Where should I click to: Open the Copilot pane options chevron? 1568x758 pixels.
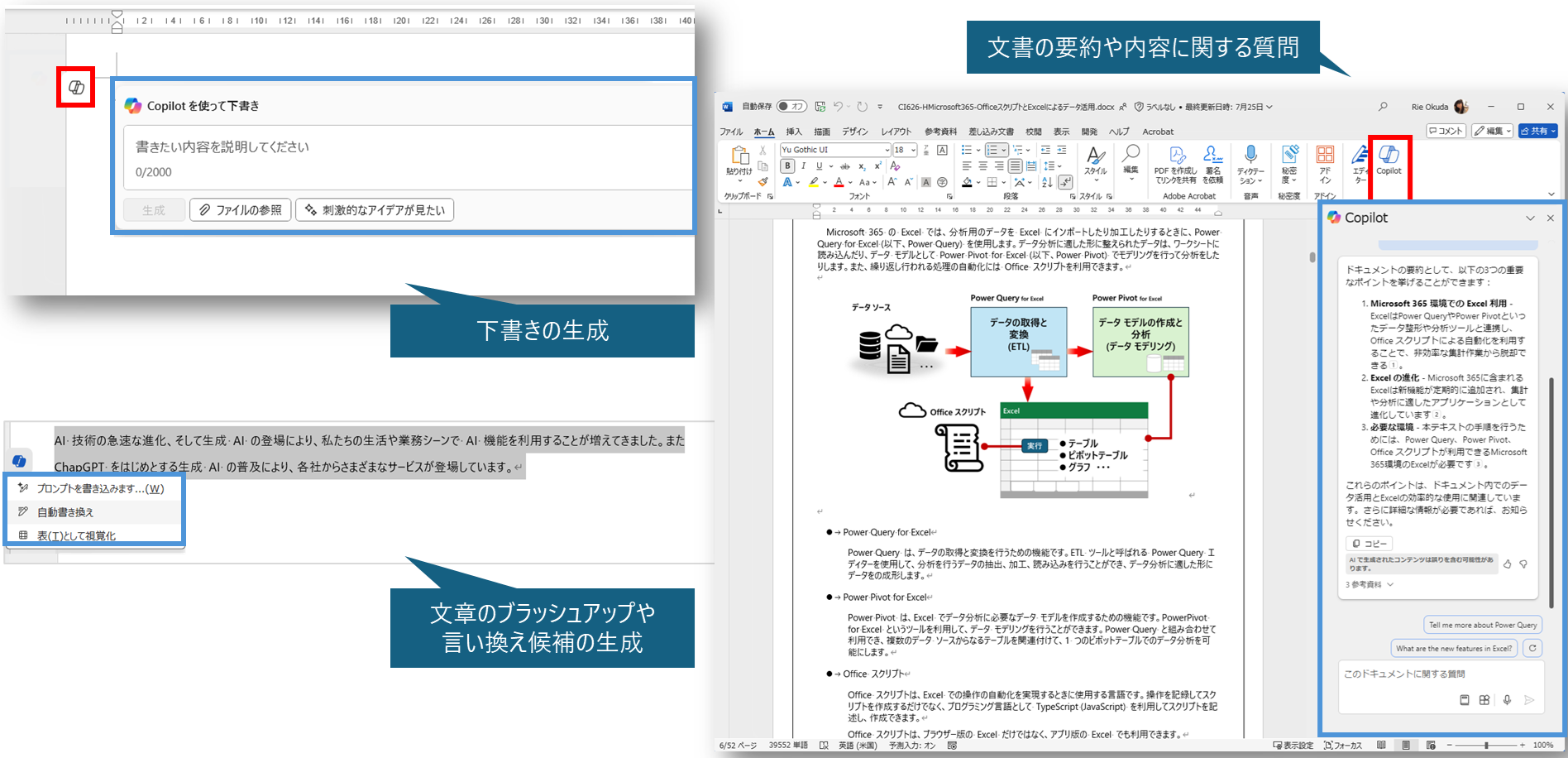click(1530, 218)
